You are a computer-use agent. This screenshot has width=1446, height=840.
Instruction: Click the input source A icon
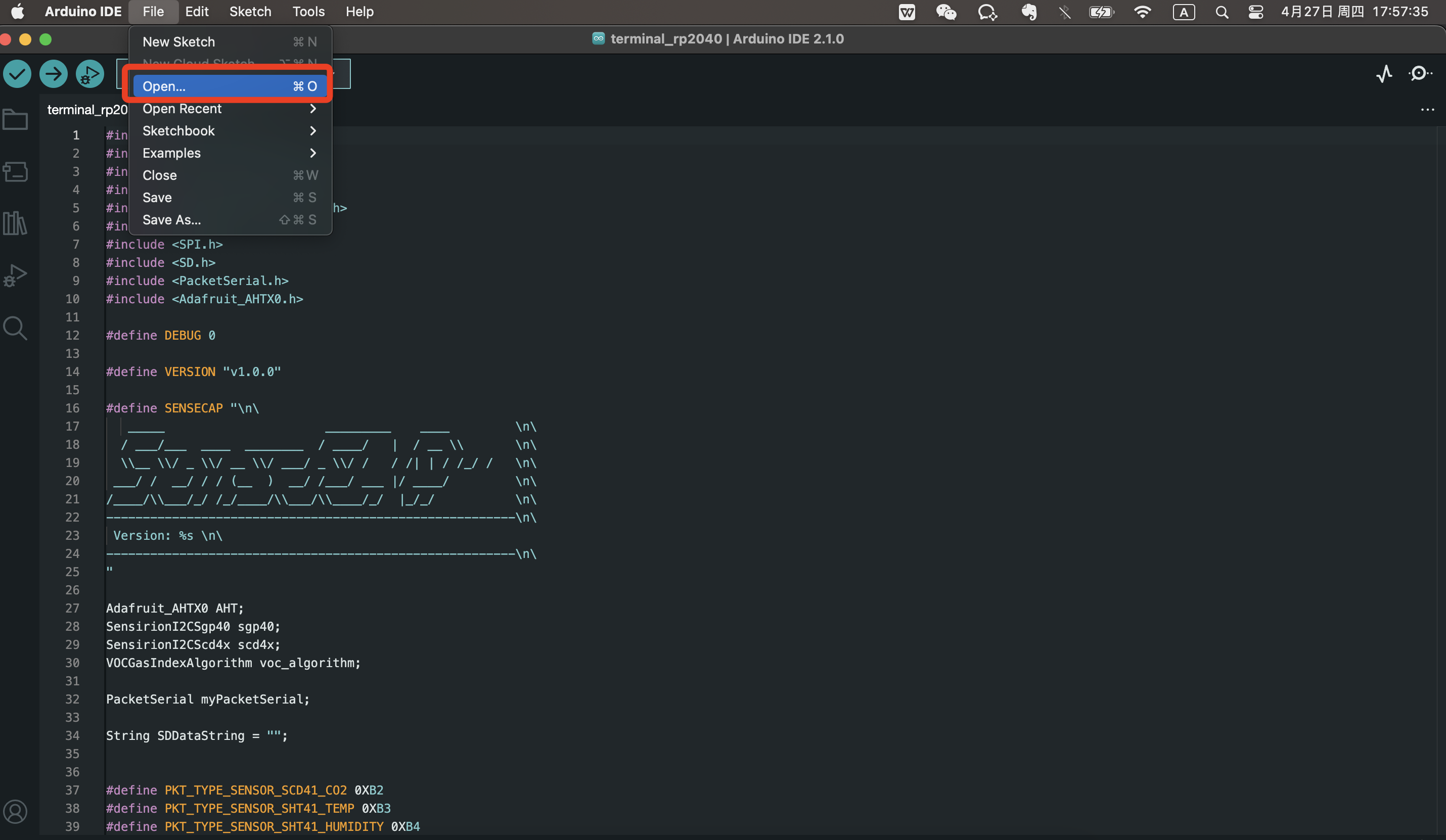pyautogui.click(x=1184, y=12)
